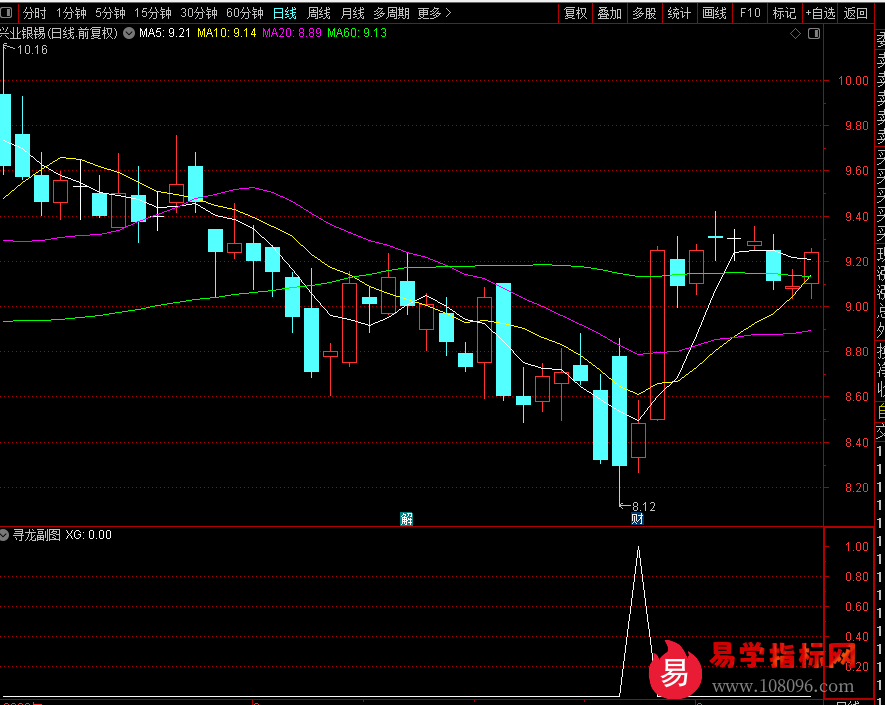Add stock with +自选

820,13
